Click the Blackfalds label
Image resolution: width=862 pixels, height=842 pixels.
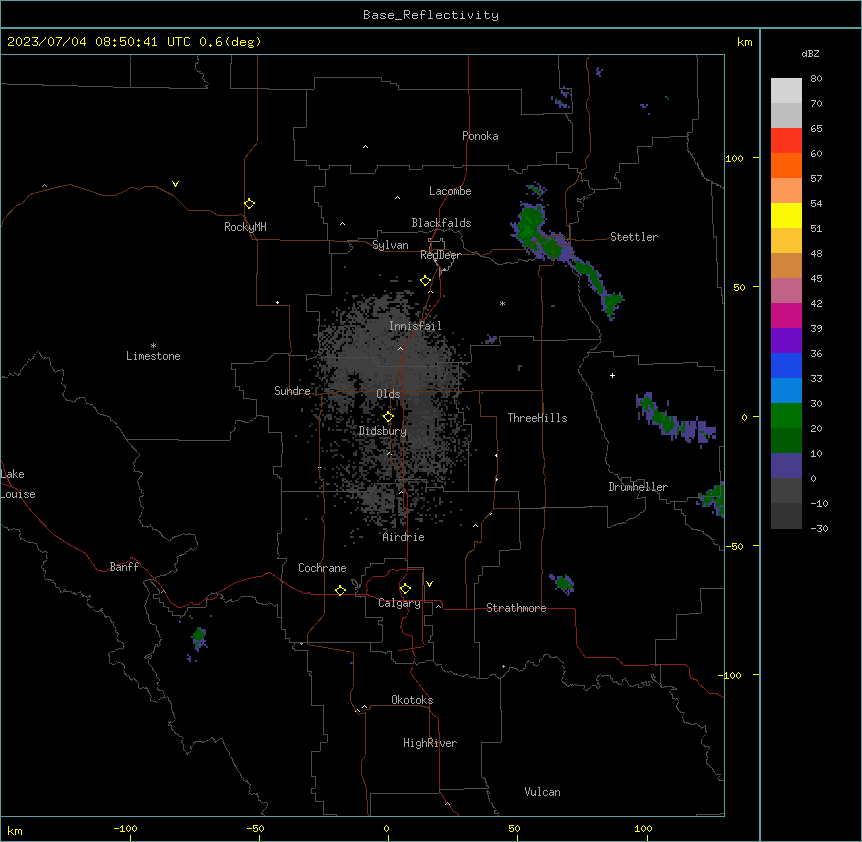[441, 223]
